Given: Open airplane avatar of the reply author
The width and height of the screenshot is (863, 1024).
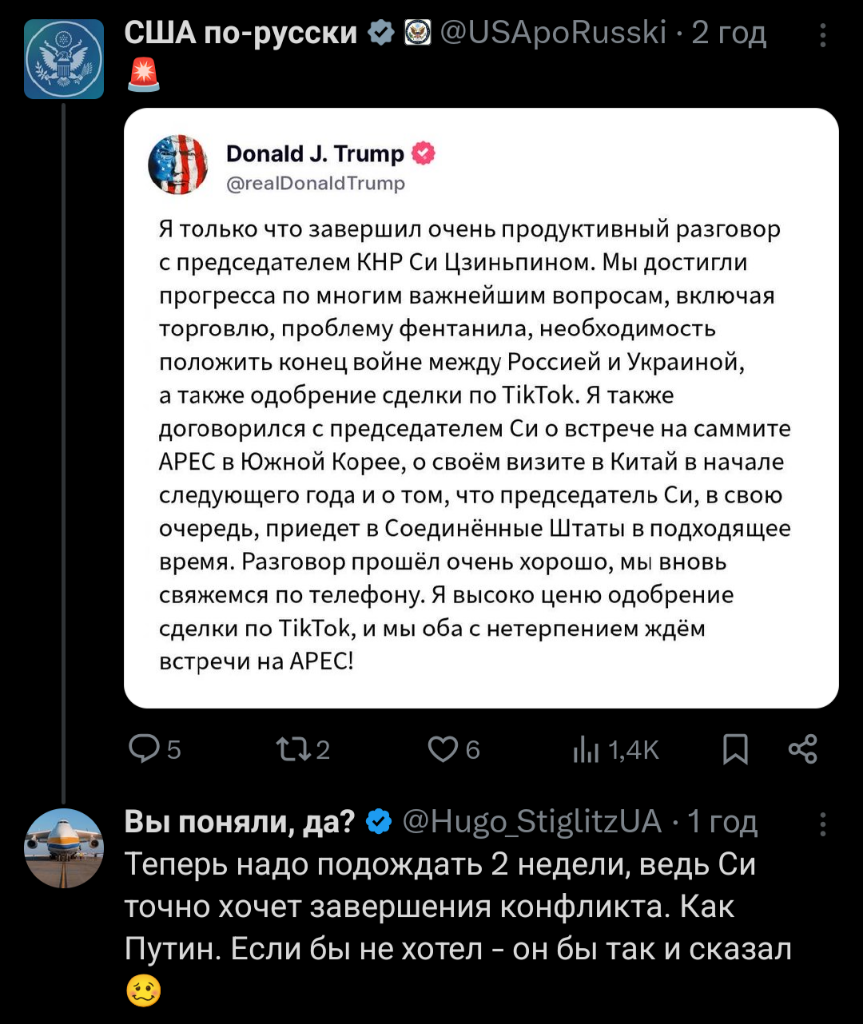Looking at the screenshot, I should 63,848.
